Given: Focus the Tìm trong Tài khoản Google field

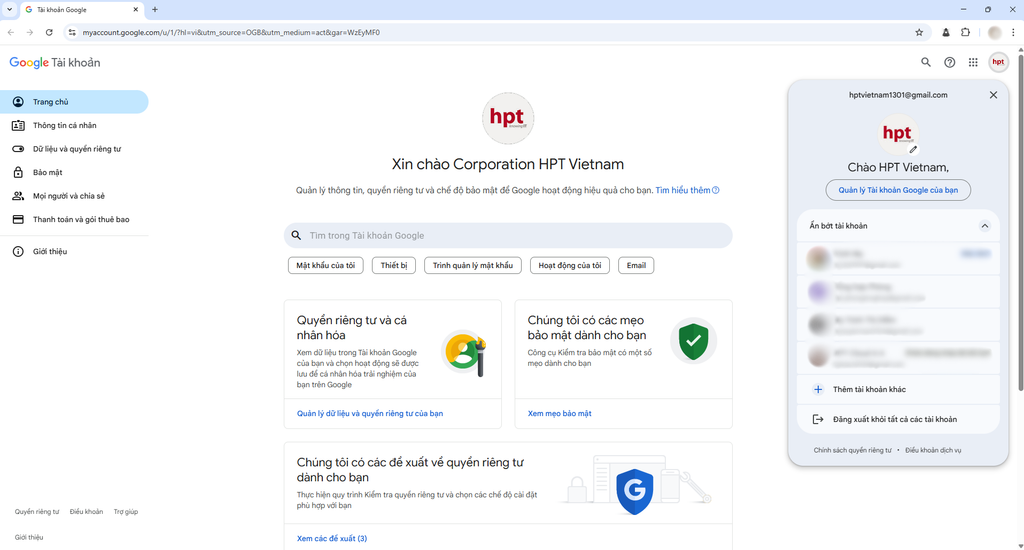Looking at the screenshot, I should tap(508, 235).
